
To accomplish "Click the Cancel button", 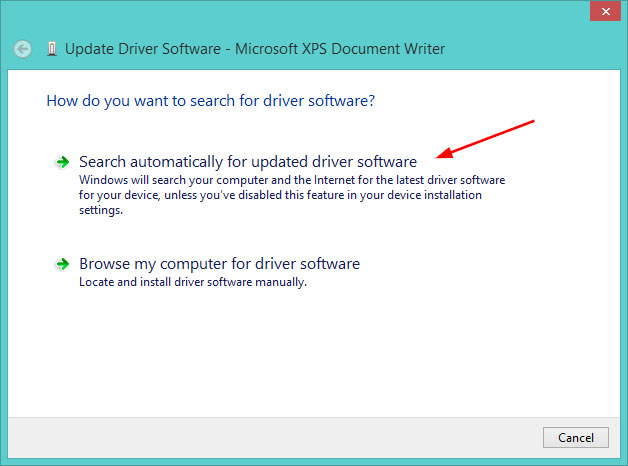I will pos(576,438).
